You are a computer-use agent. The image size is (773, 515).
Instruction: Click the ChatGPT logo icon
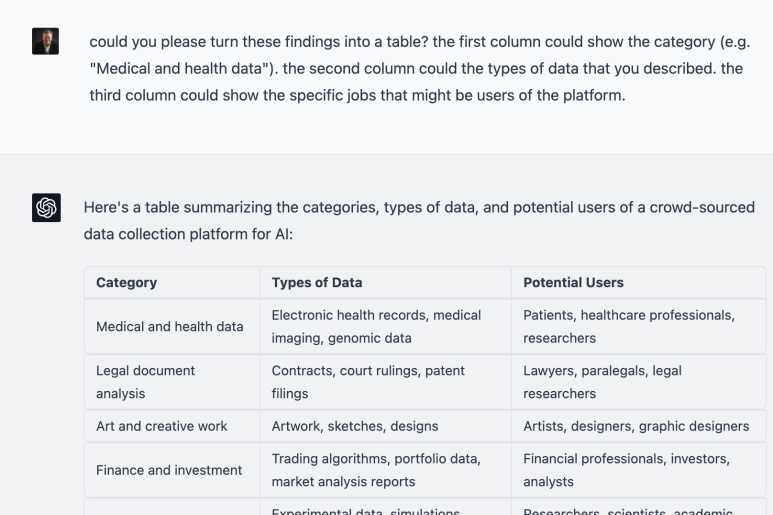46,207
